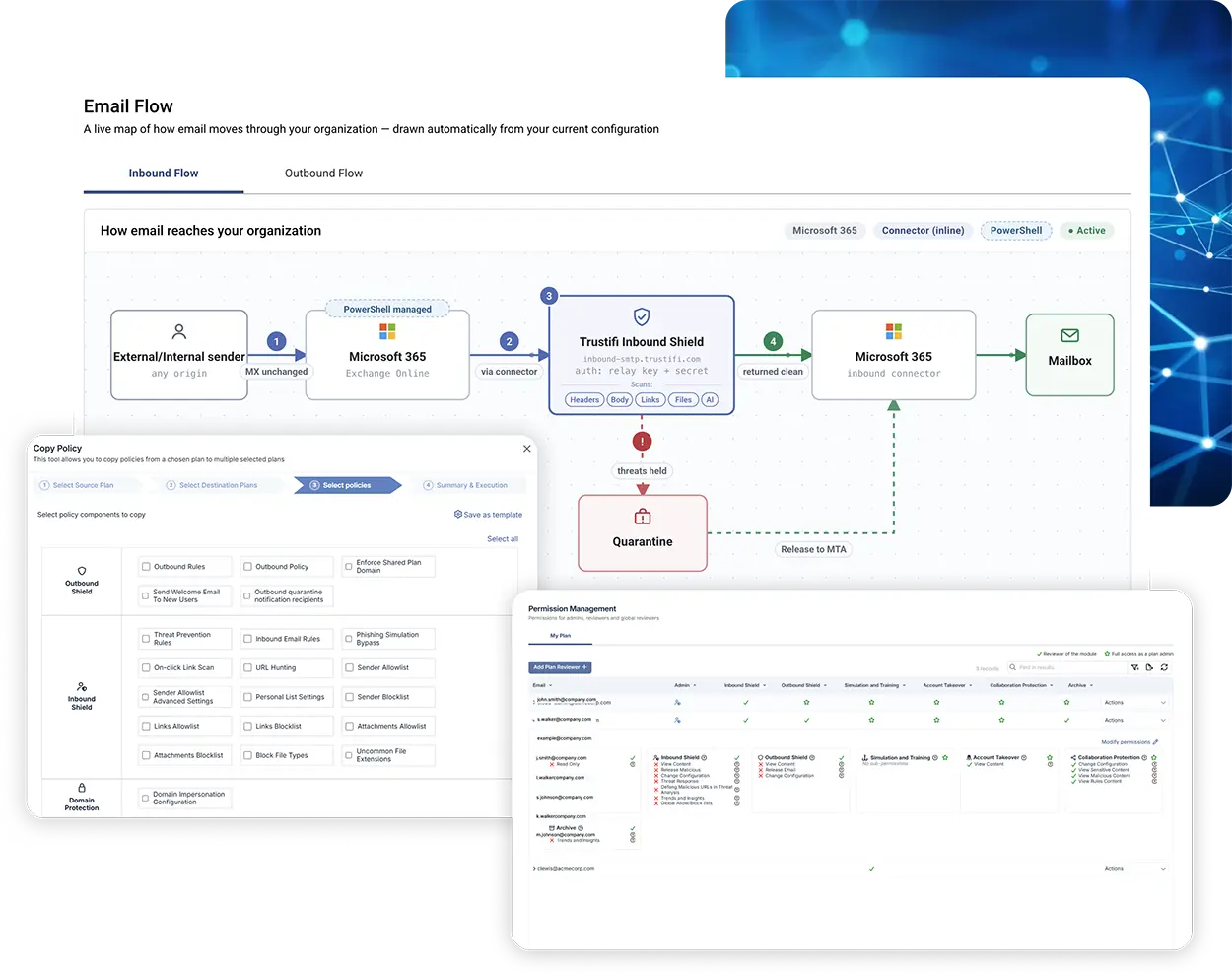Click Save as template link
Screen dimensions: 1232x976
[488, 515]
